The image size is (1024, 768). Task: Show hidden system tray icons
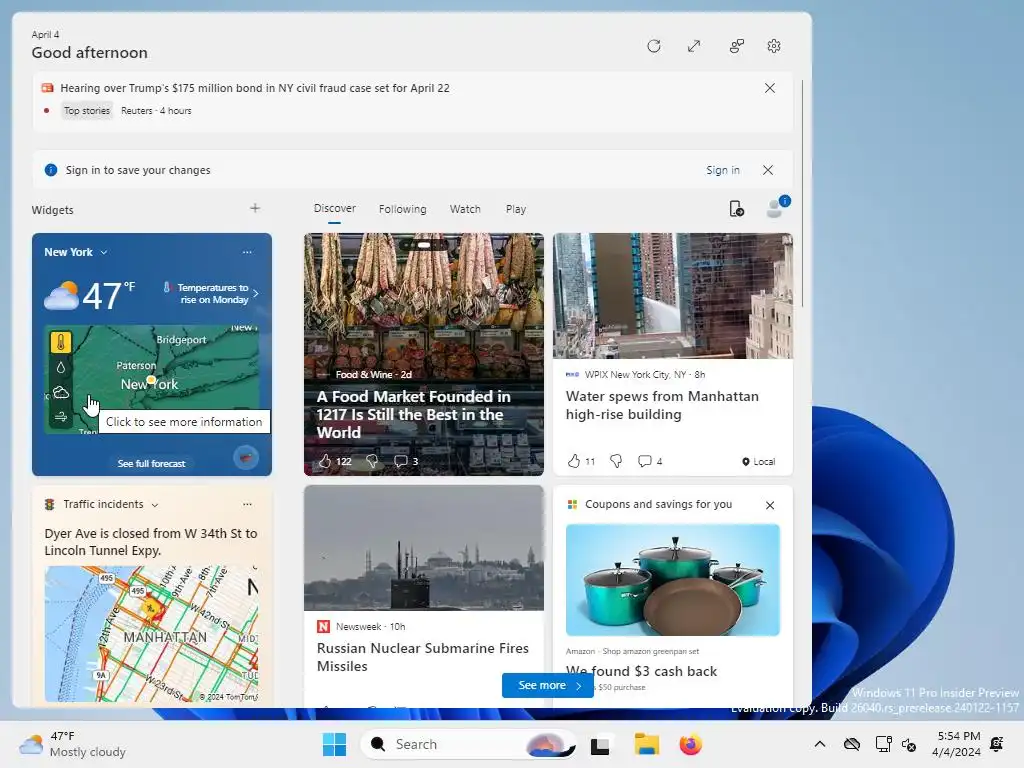pyautogui.click(x=820, y=744)
